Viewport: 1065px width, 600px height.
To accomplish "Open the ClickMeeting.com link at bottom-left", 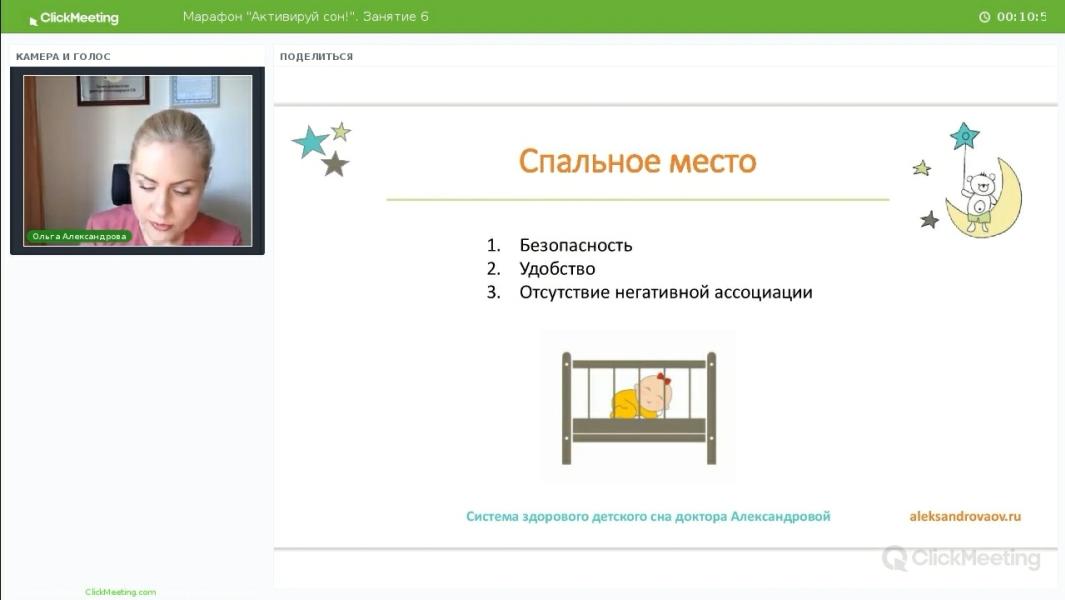I will 120,592.
